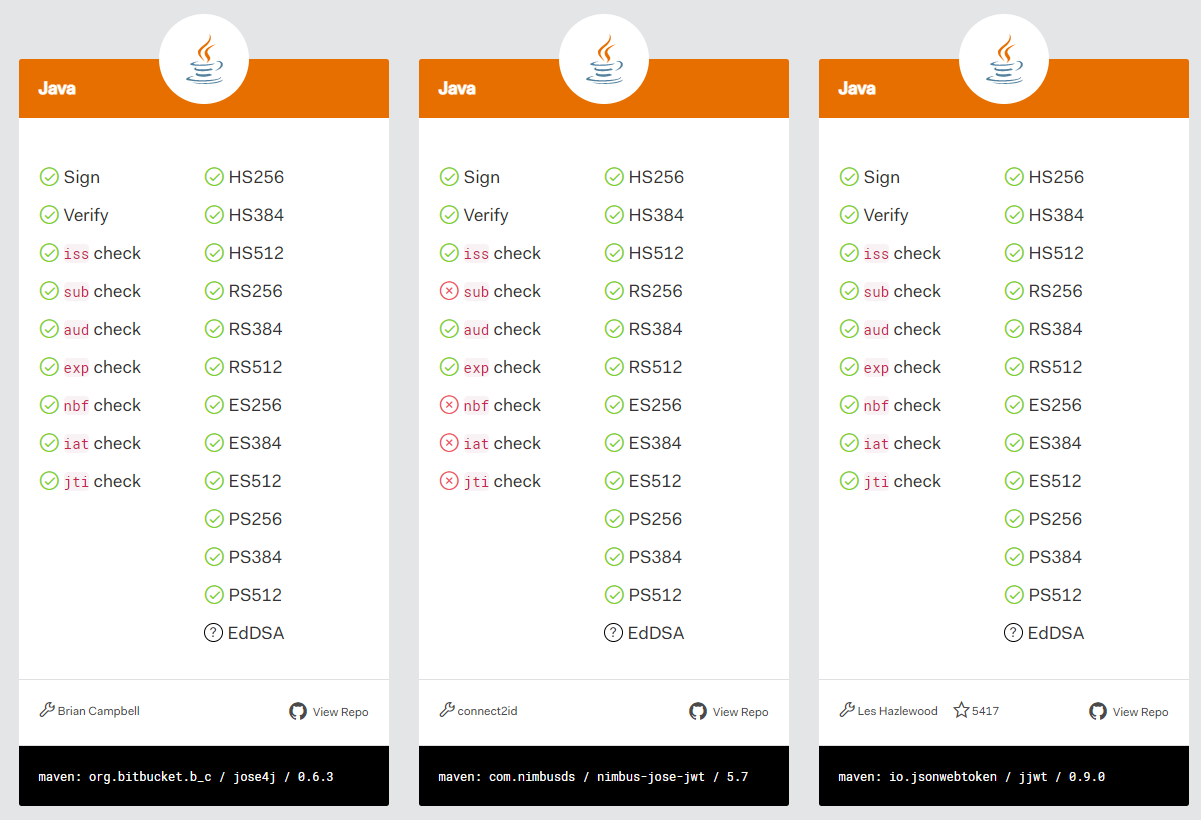Click the PS384 label in nimbus card
This screenshot has height=820, width=1201.
656,557
